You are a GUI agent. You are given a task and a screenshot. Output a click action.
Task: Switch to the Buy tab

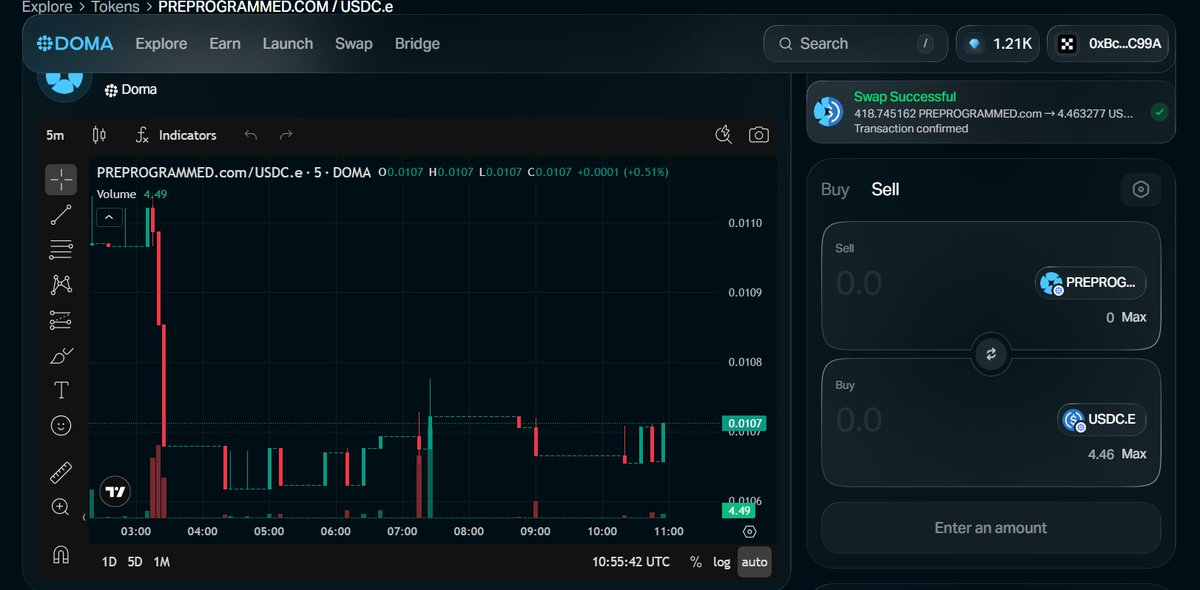coord(835,189)
